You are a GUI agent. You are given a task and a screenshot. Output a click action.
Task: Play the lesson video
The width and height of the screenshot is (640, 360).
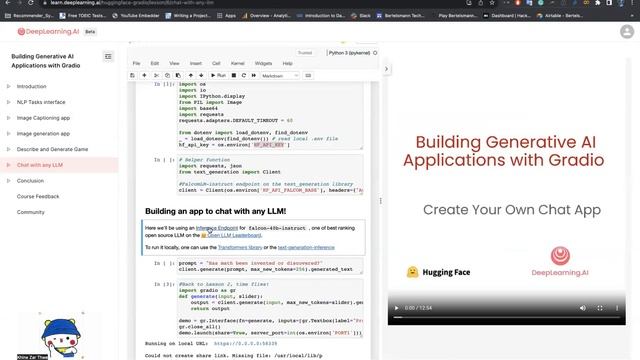tap(396, 308)
